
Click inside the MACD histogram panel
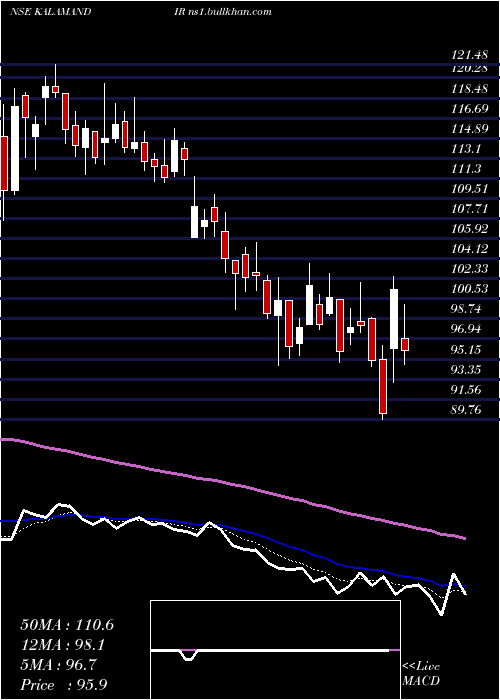[275, 650]
